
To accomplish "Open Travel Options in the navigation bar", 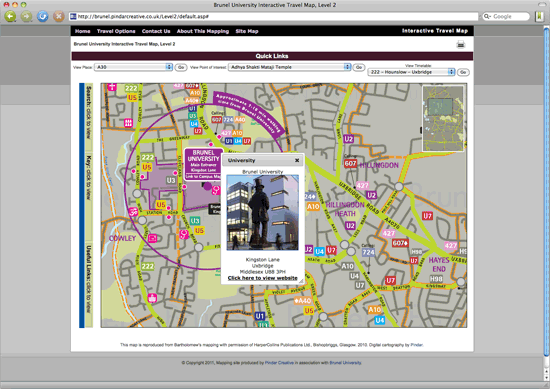I will coord(116,31).
